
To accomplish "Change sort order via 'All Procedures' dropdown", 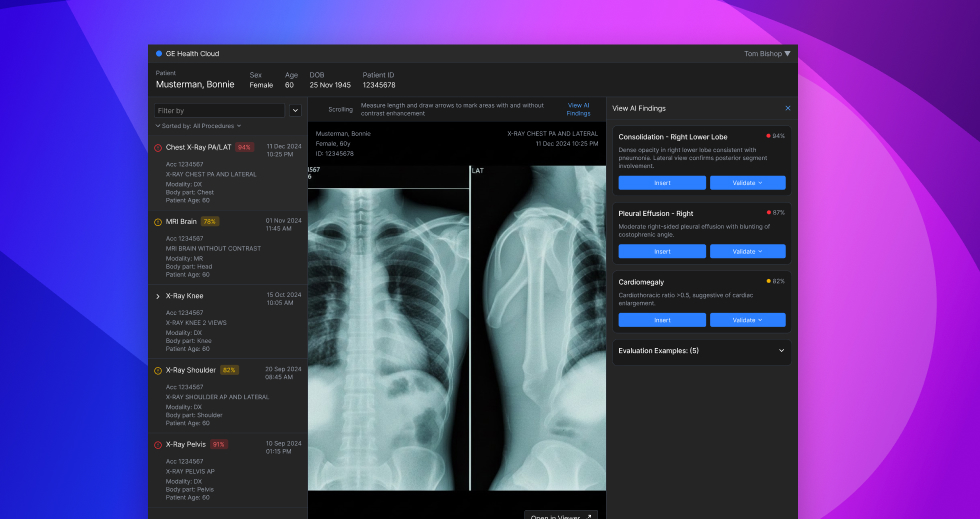I will point(217,126).
